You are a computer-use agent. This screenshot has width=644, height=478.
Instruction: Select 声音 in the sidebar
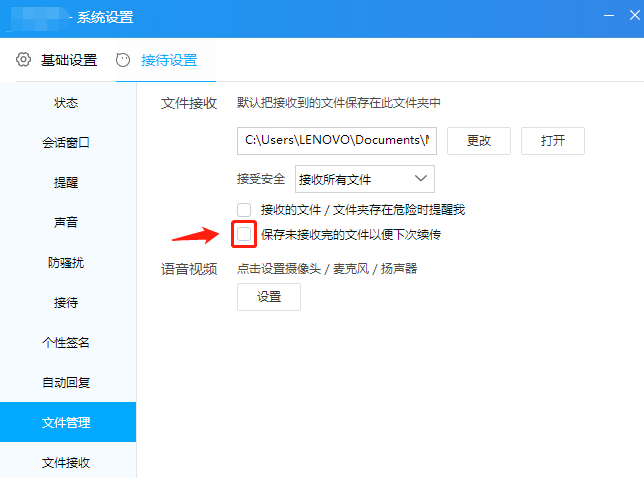[x=66, y=222]
